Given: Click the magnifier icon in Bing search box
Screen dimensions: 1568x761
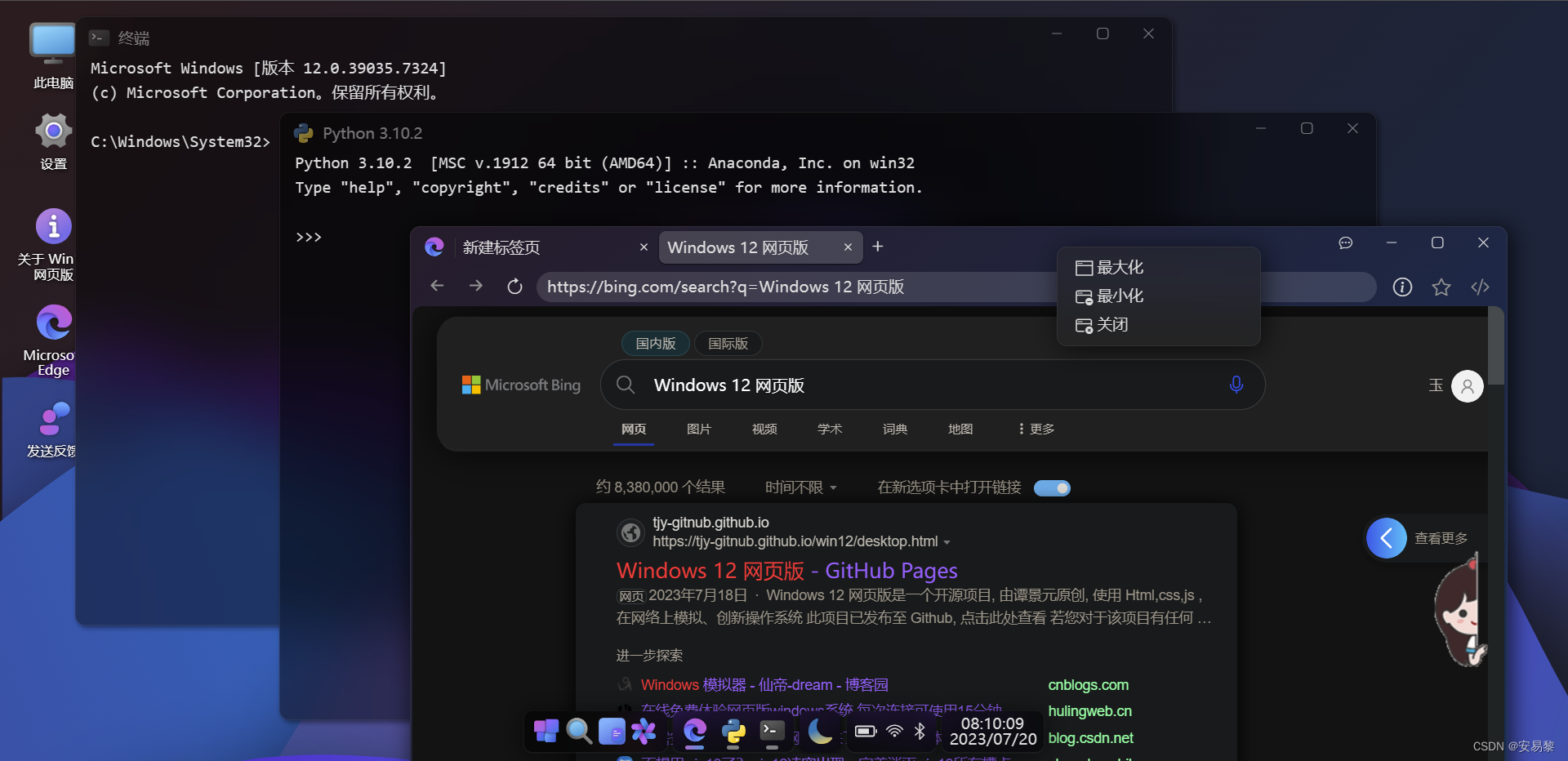Looking at the screenshot, I should pos(626,385).
